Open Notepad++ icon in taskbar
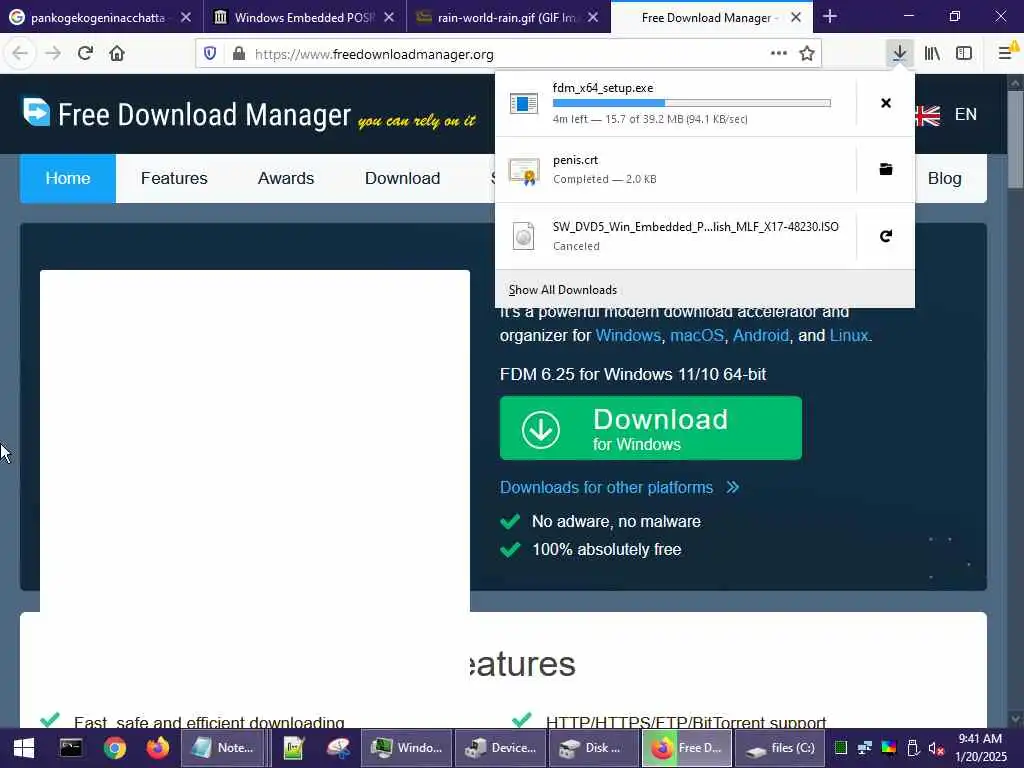This screenshot has width=1024, height=768. pyautogui.click(x=294, y=748)
